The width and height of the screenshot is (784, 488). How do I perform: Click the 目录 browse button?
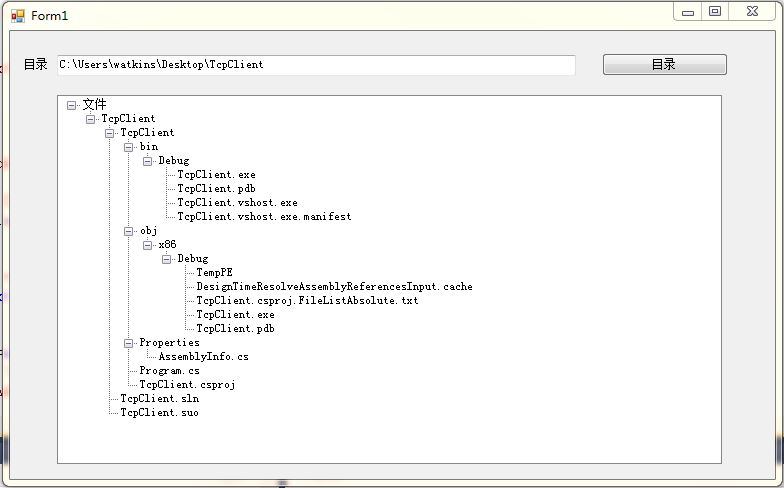pos(664,64)
